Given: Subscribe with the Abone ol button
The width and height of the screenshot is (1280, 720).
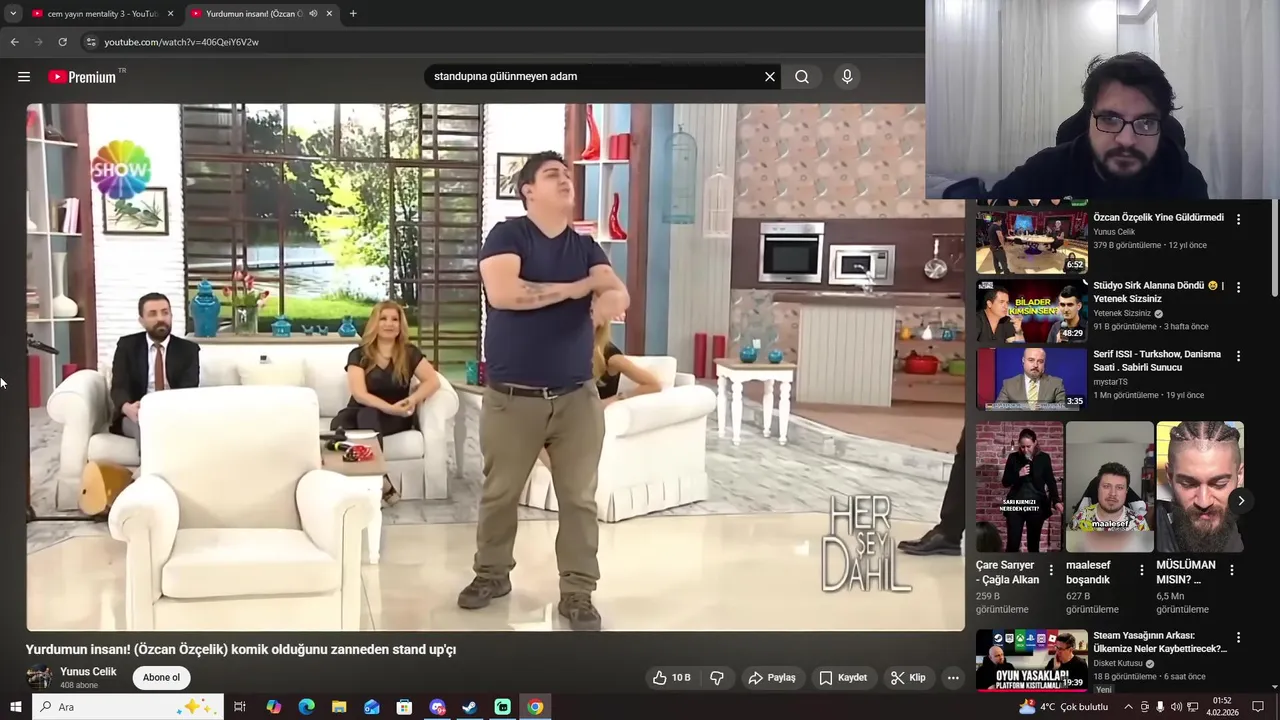Looking at the screenshot, I should tap(161, 678).
